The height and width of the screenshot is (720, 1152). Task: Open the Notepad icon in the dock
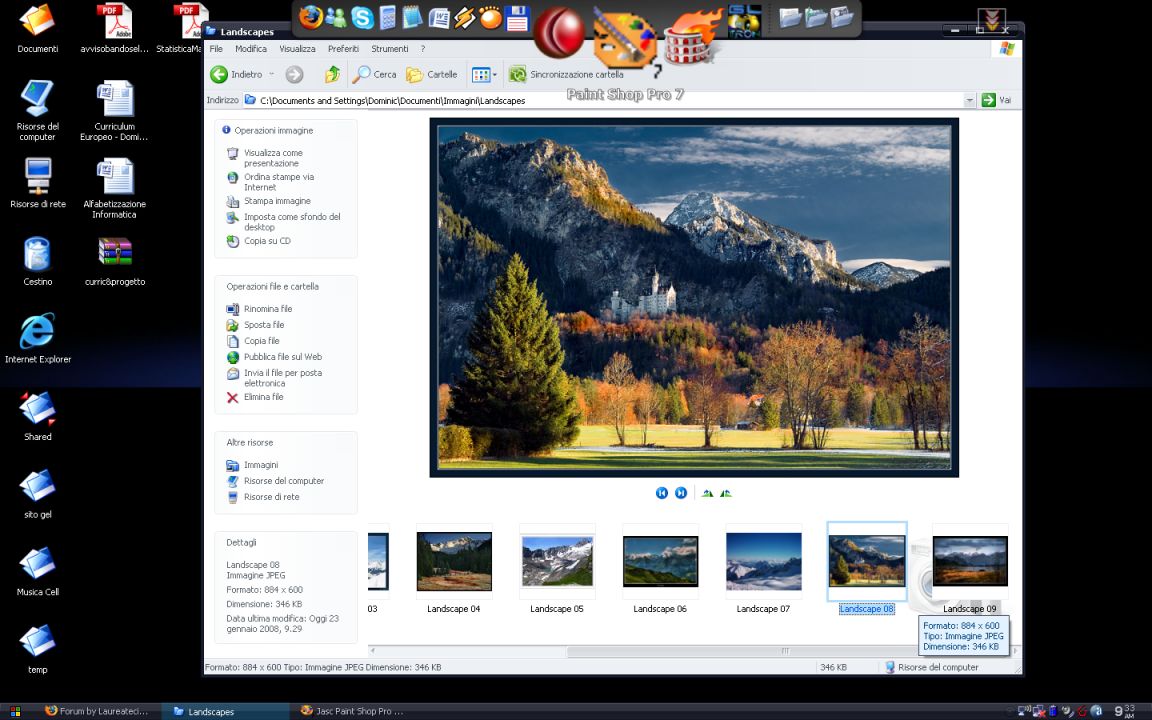[x=412, y=17]
